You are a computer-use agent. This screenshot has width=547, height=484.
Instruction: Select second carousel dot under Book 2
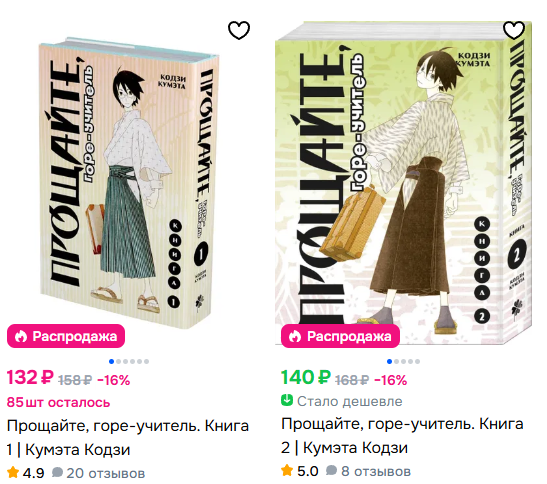(397, 362)
